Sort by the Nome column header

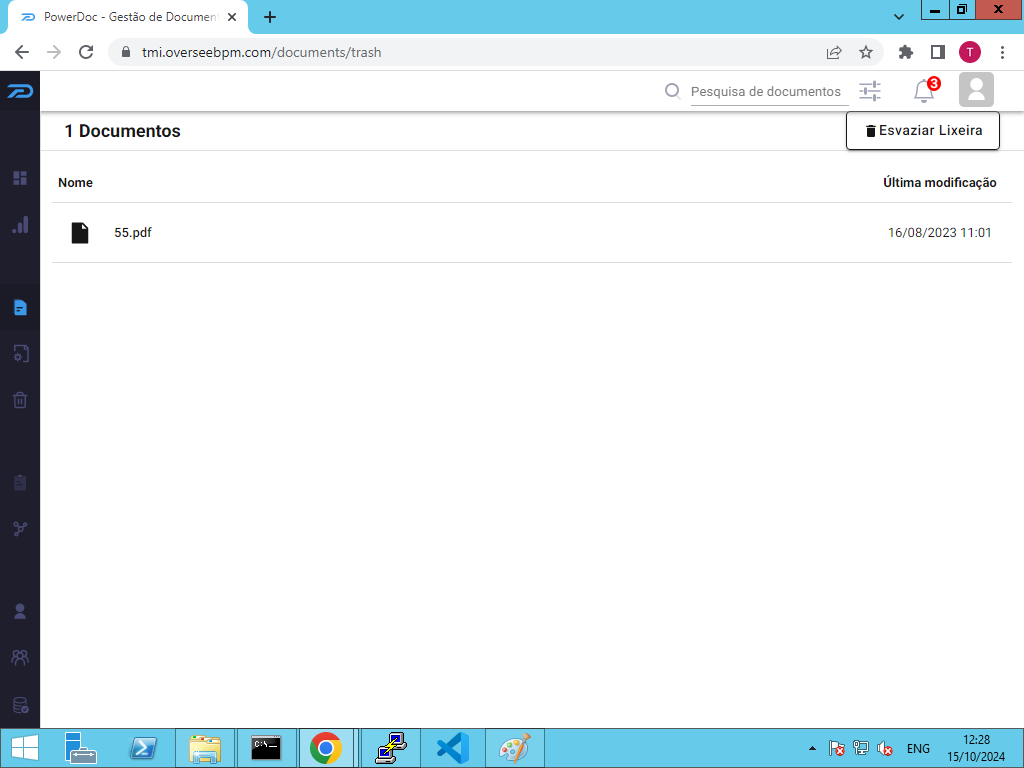pyautogui.click(x=75, y=183)
